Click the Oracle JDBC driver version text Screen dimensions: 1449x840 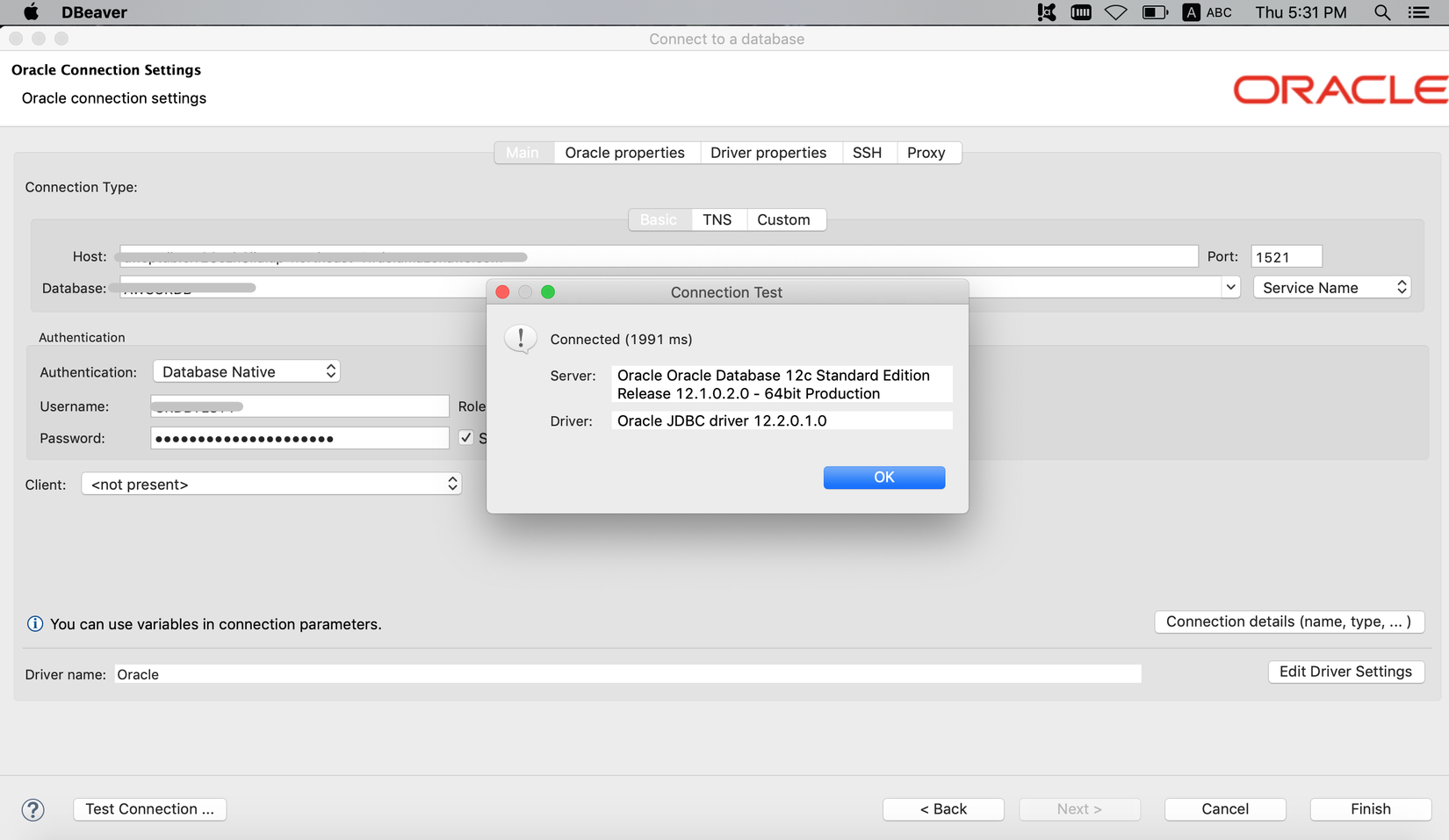(782, 421)
